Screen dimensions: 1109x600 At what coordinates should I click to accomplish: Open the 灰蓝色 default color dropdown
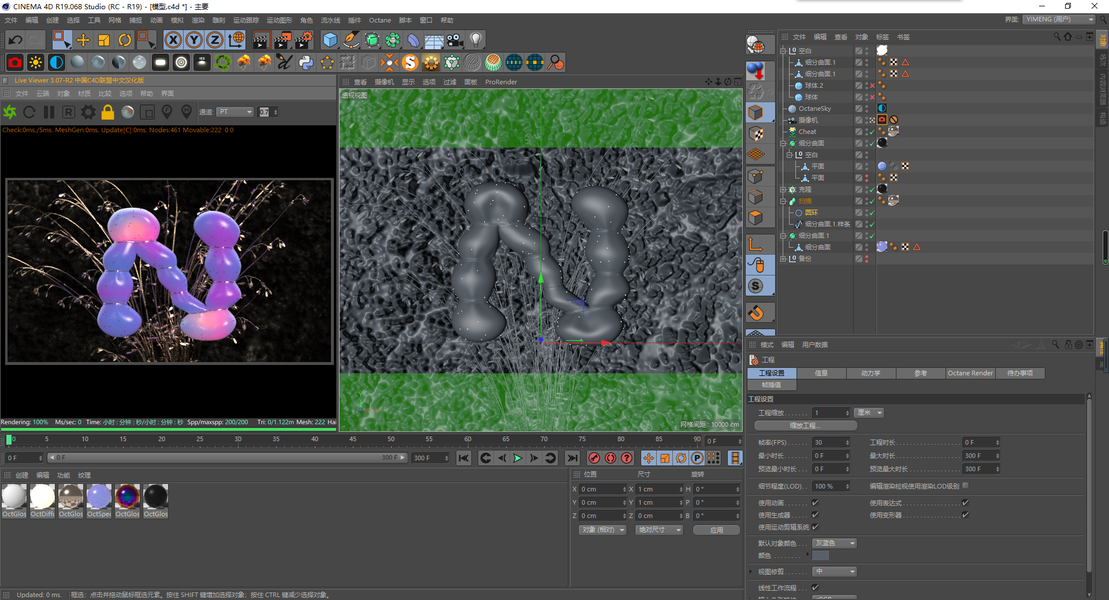point(835,543)
